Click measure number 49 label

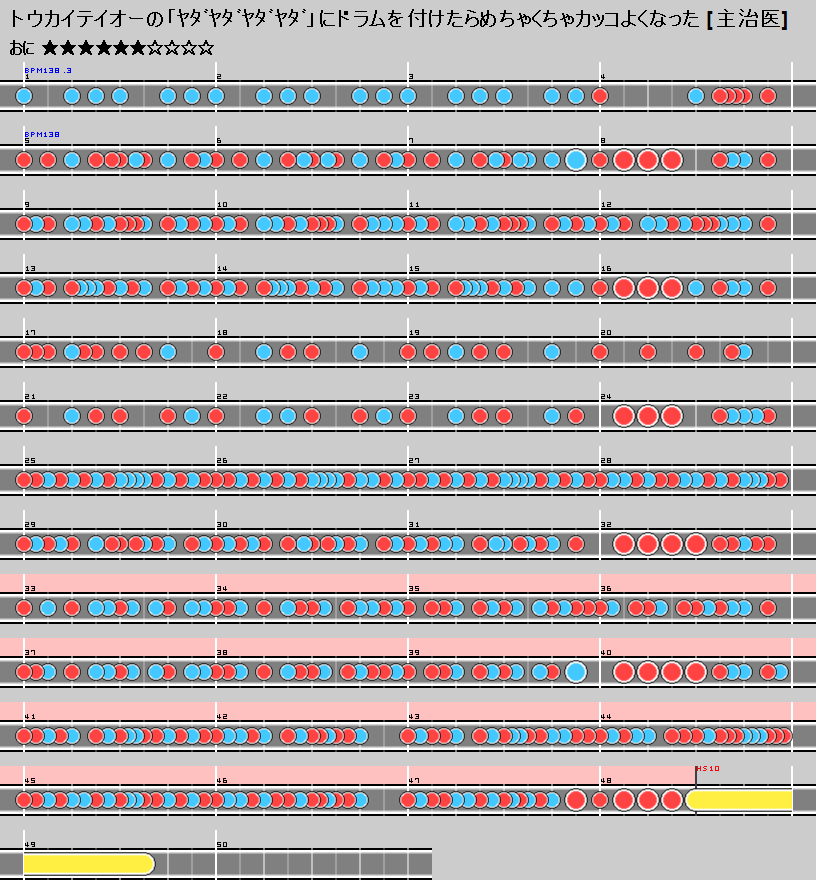30,845
